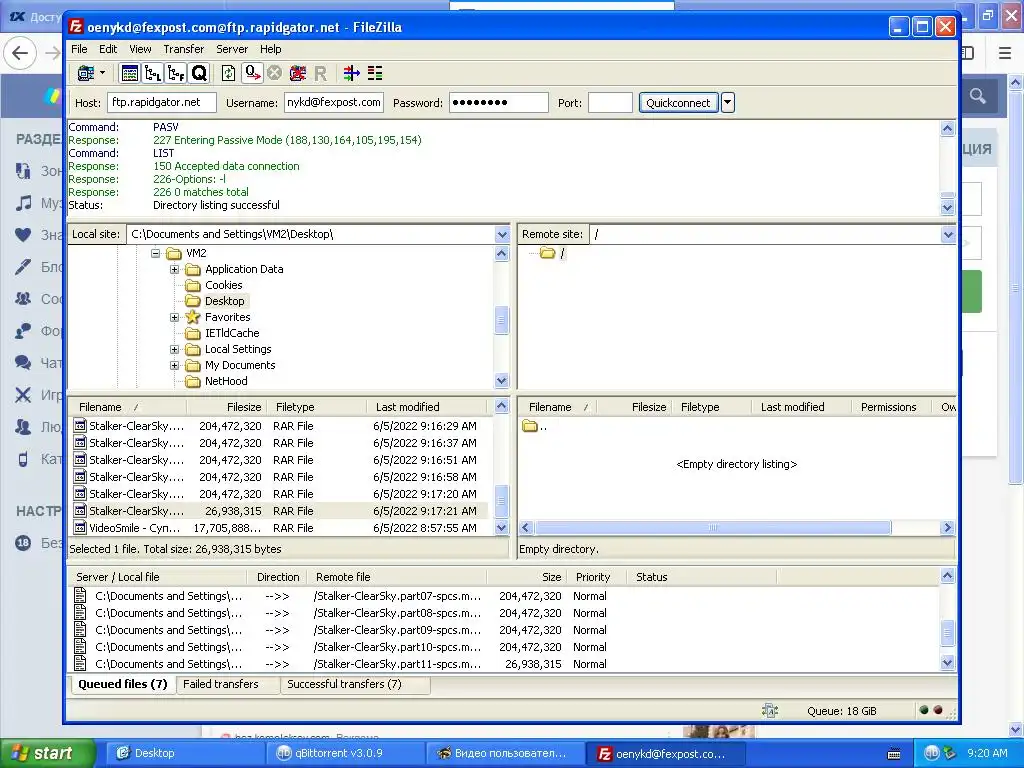Viewport: 1024px width, 768px height.
Task: Open the File menu
Action: (79, 49)
